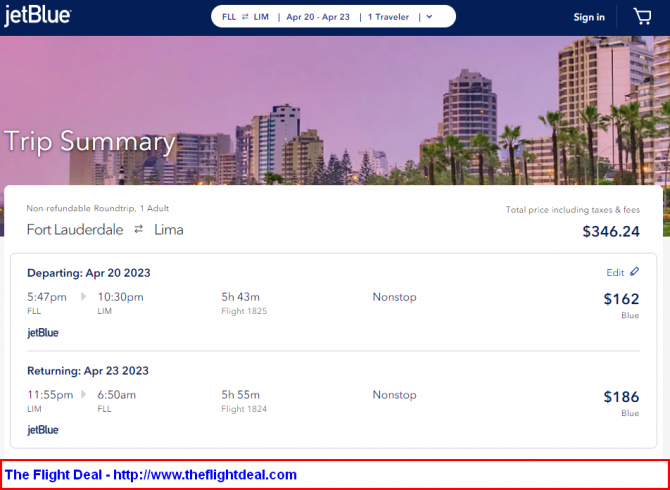Click Non-refundable Roundtrip, 1 Adult text

(98, 208)
